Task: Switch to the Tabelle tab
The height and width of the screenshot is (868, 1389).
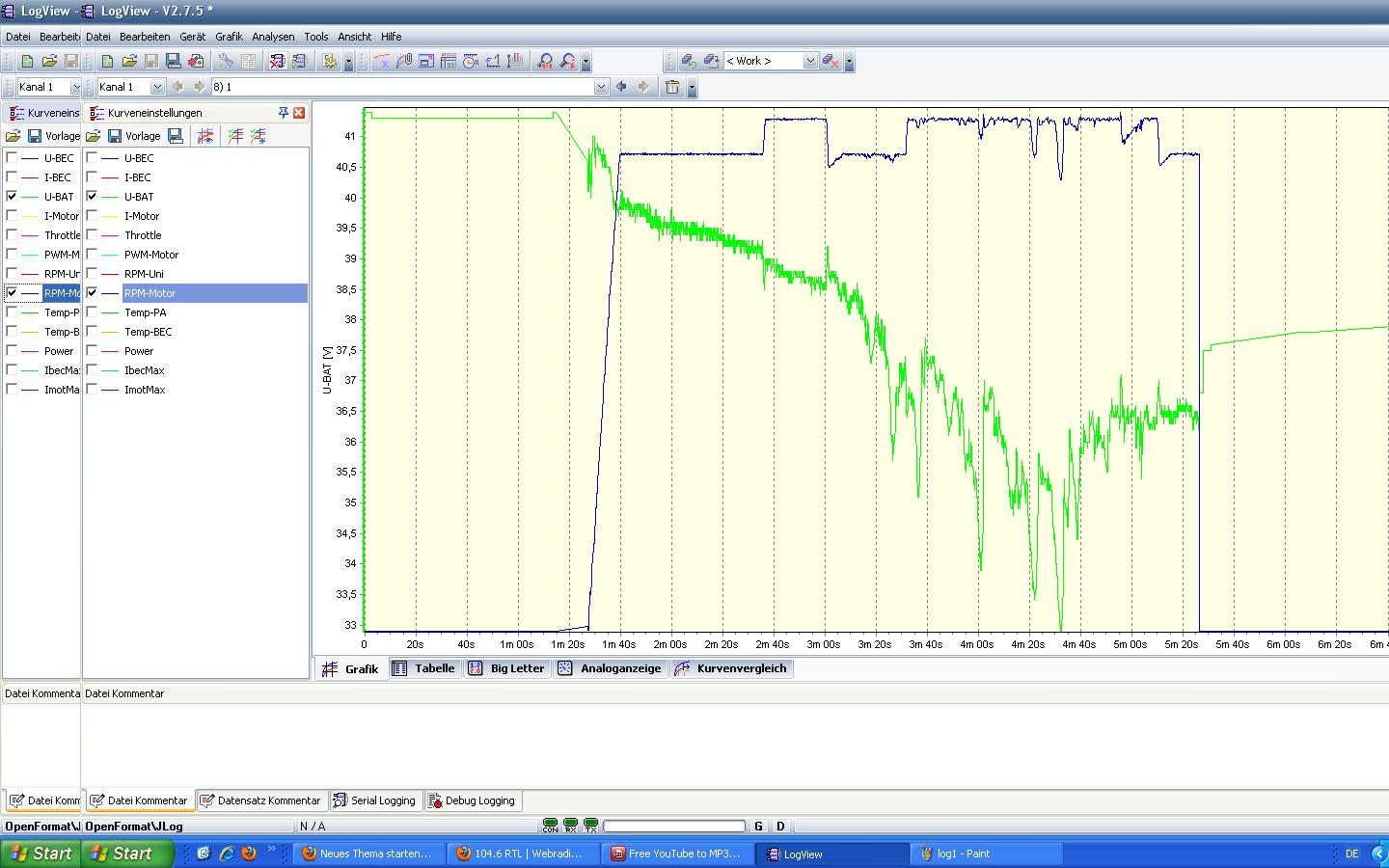Action: pos(424,668)
